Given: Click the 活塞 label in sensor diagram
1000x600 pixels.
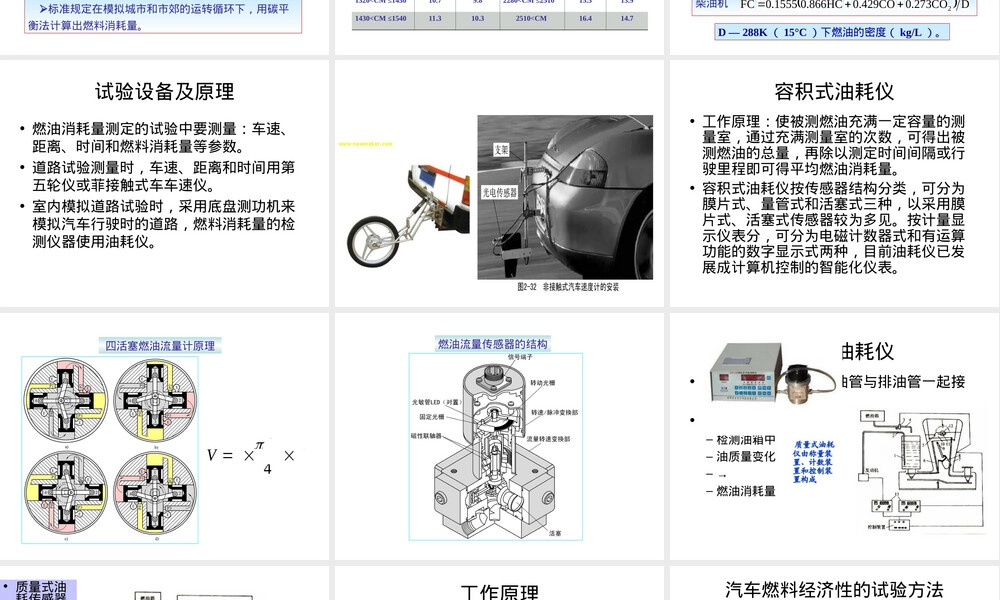Looking at the screenshot, I should 555,533.
